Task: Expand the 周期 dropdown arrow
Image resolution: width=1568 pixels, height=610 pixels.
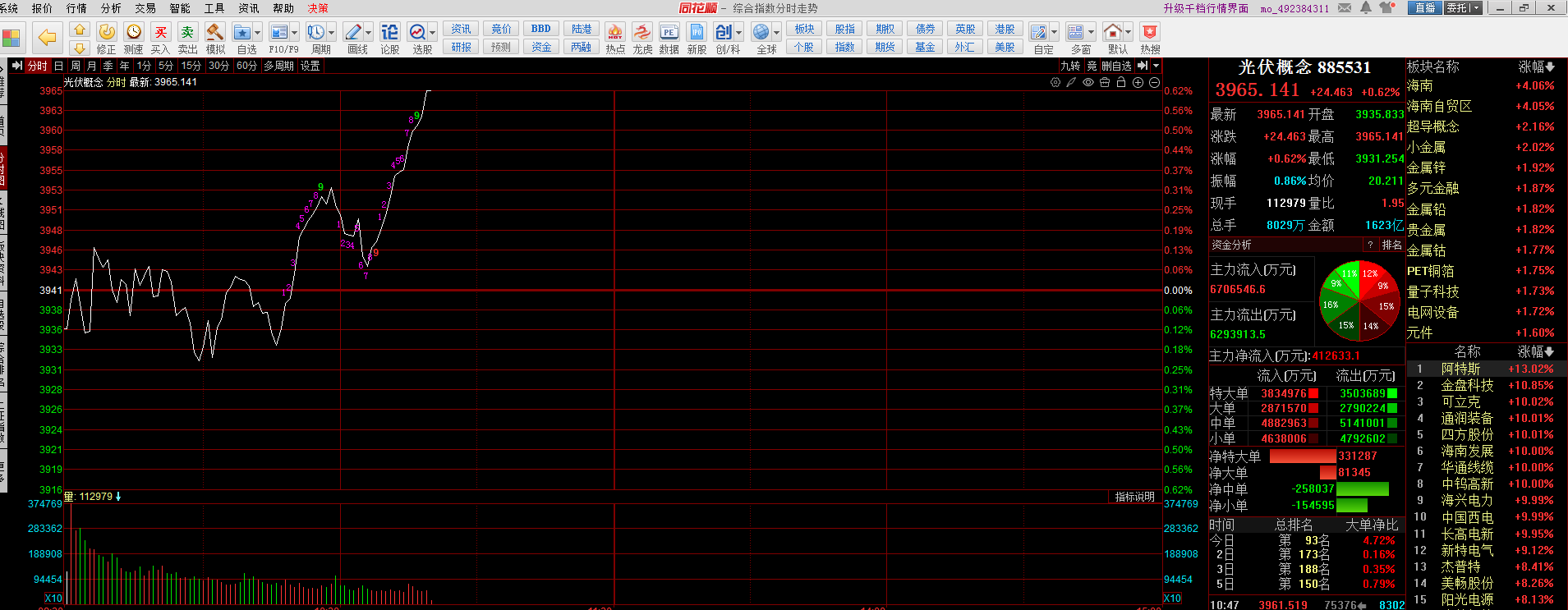Action: [331, 33]
